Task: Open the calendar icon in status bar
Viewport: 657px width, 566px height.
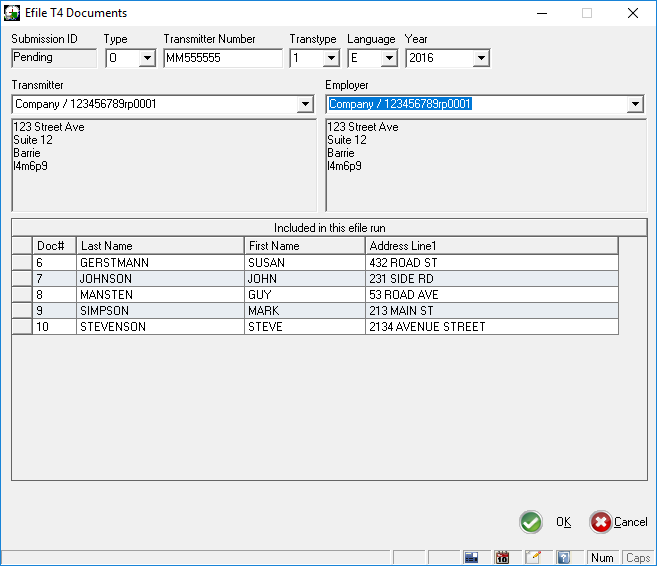Action: (503, 557)
